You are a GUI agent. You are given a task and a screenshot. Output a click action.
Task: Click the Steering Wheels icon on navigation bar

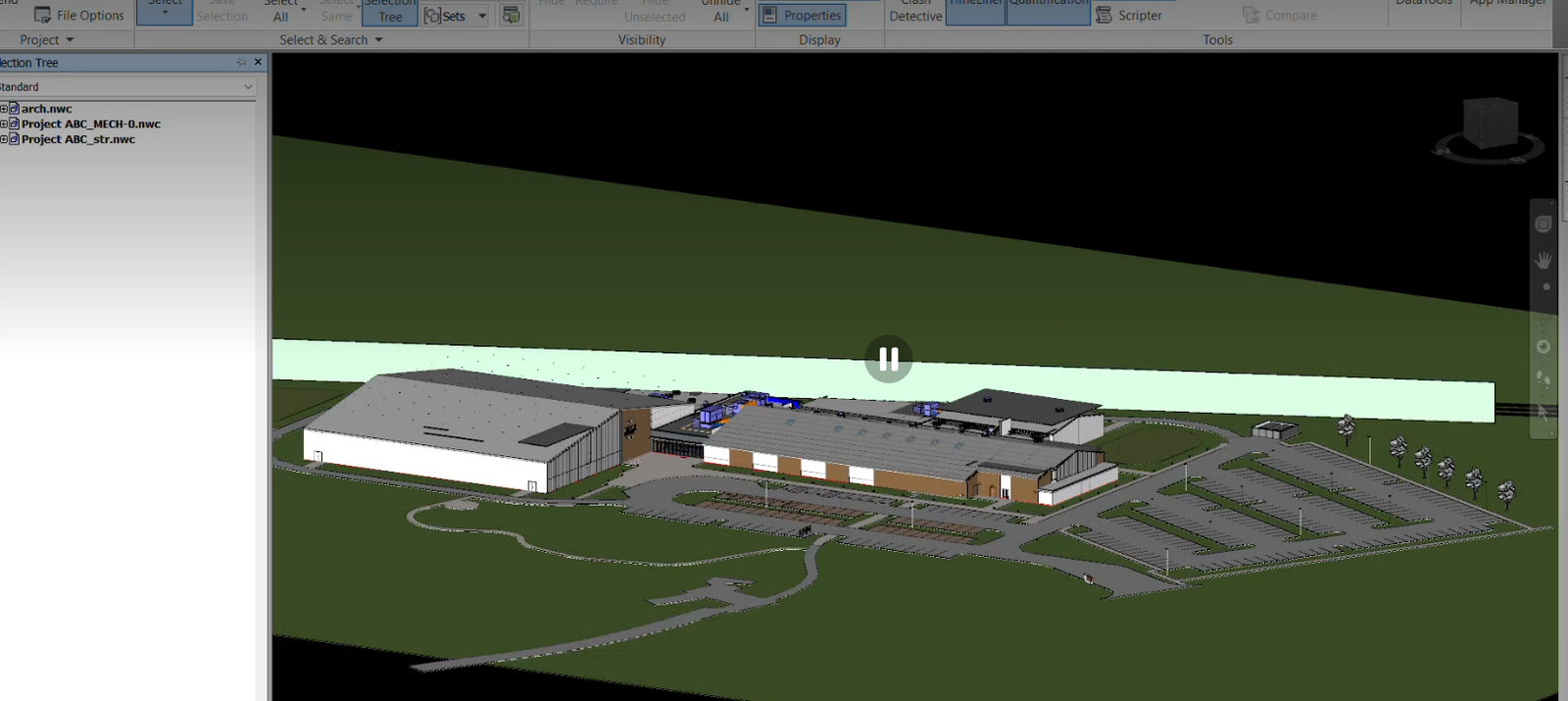tap(1543, 224)
